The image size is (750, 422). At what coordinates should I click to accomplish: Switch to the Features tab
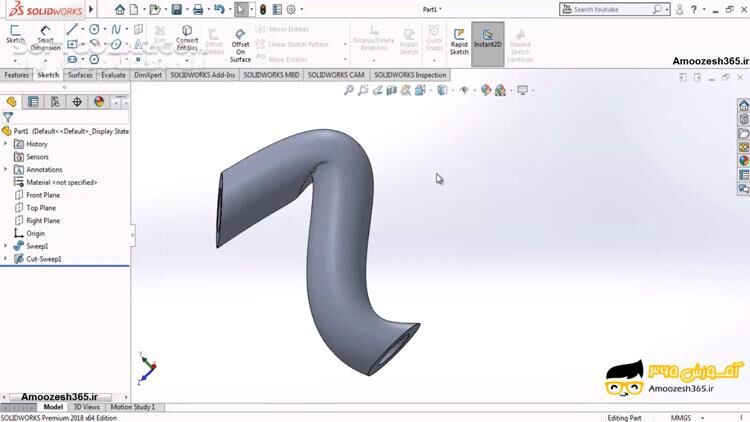pos(17,75)
